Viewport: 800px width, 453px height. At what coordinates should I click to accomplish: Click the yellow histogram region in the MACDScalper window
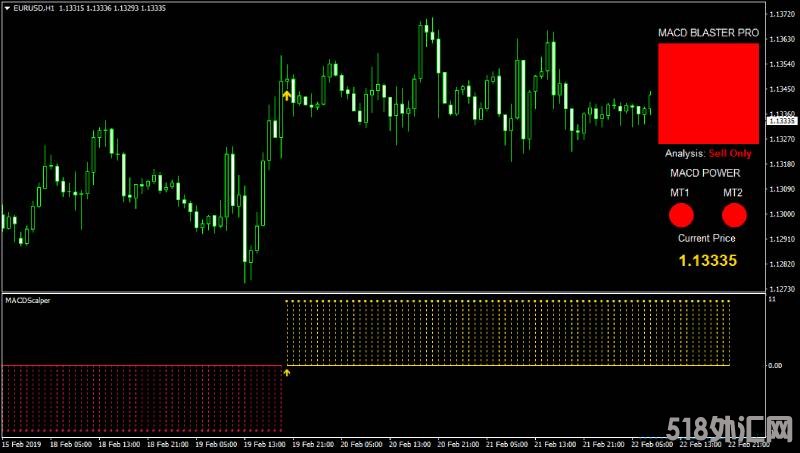pos(508,333)
